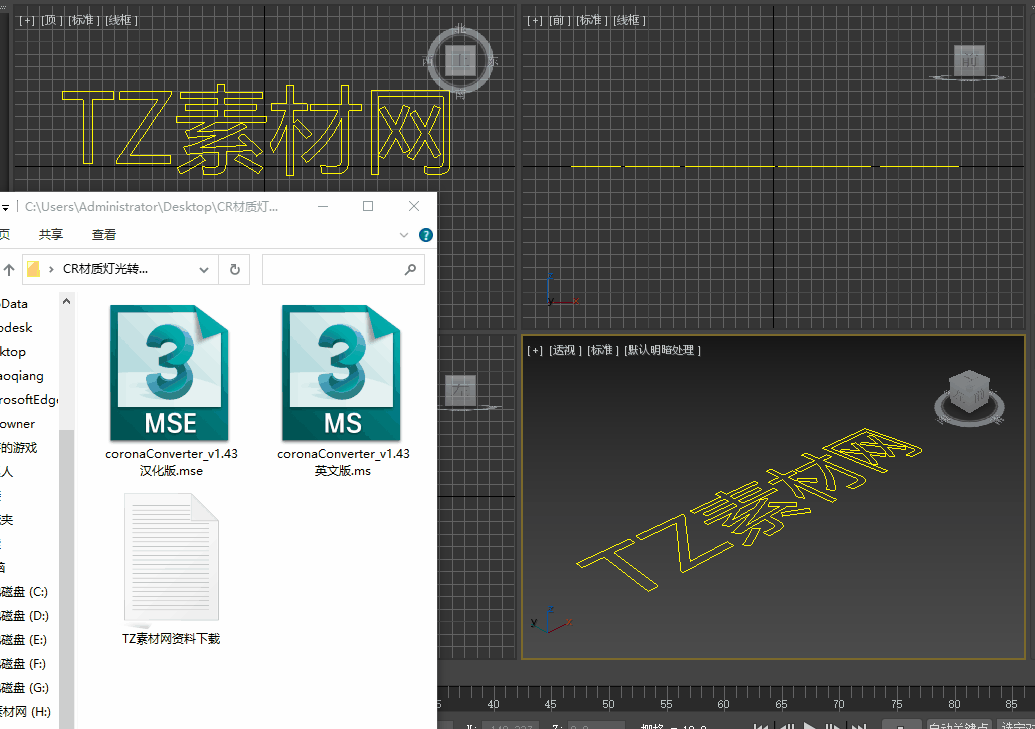Open Explorer help via question mark icon
1035x729 pixels.
[x=426, y=235]
